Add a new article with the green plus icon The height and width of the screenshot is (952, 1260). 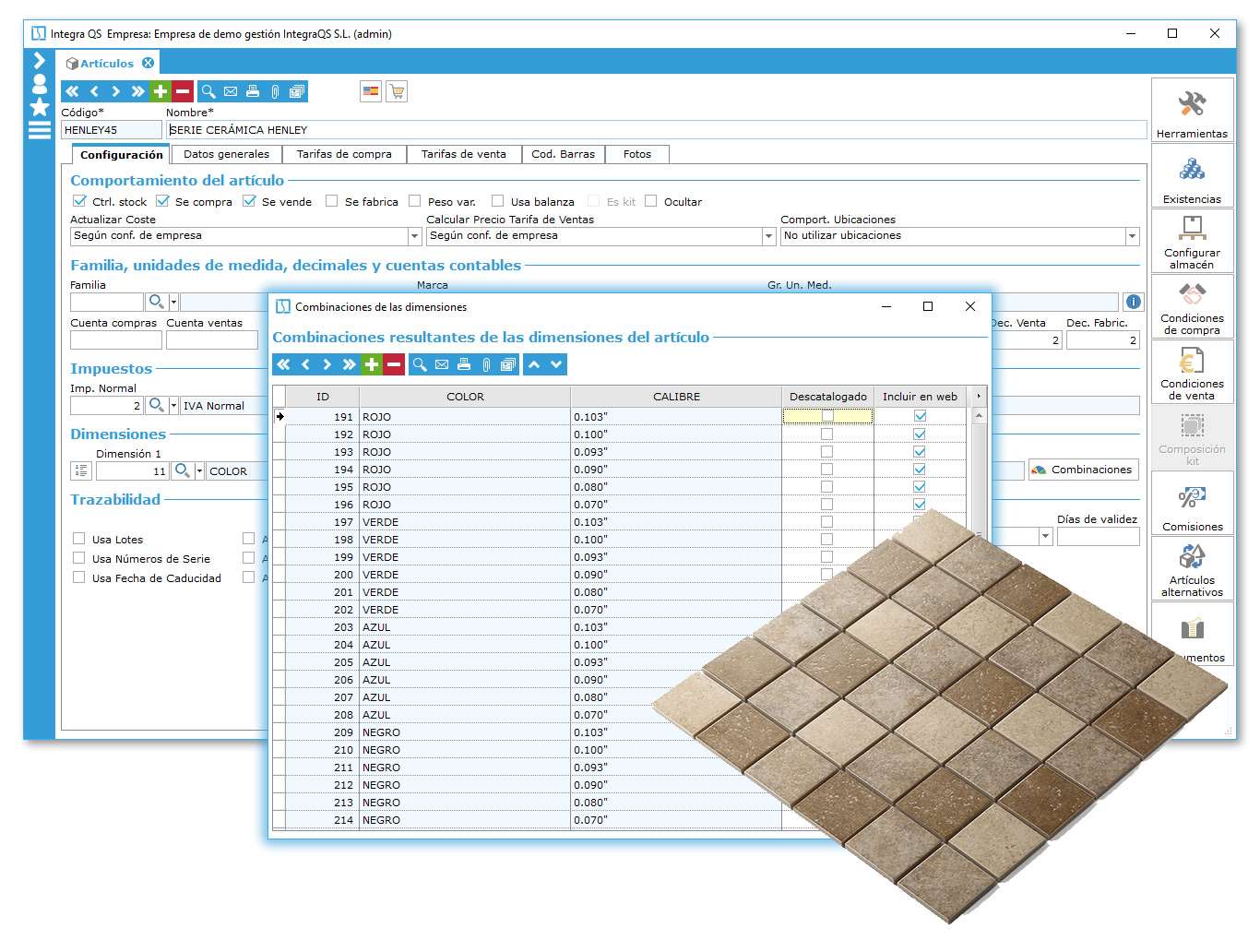159,91
